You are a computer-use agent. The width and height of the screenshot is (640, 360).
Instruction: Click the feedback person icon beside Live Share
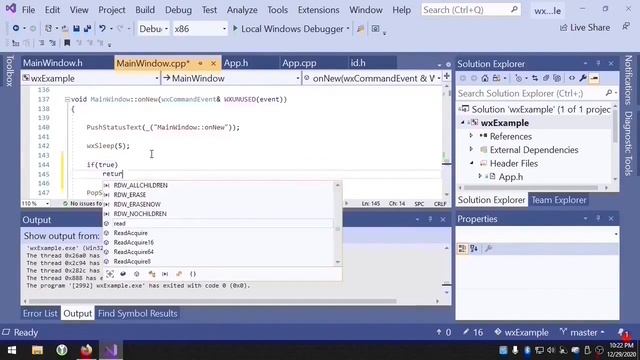[626, 27]
